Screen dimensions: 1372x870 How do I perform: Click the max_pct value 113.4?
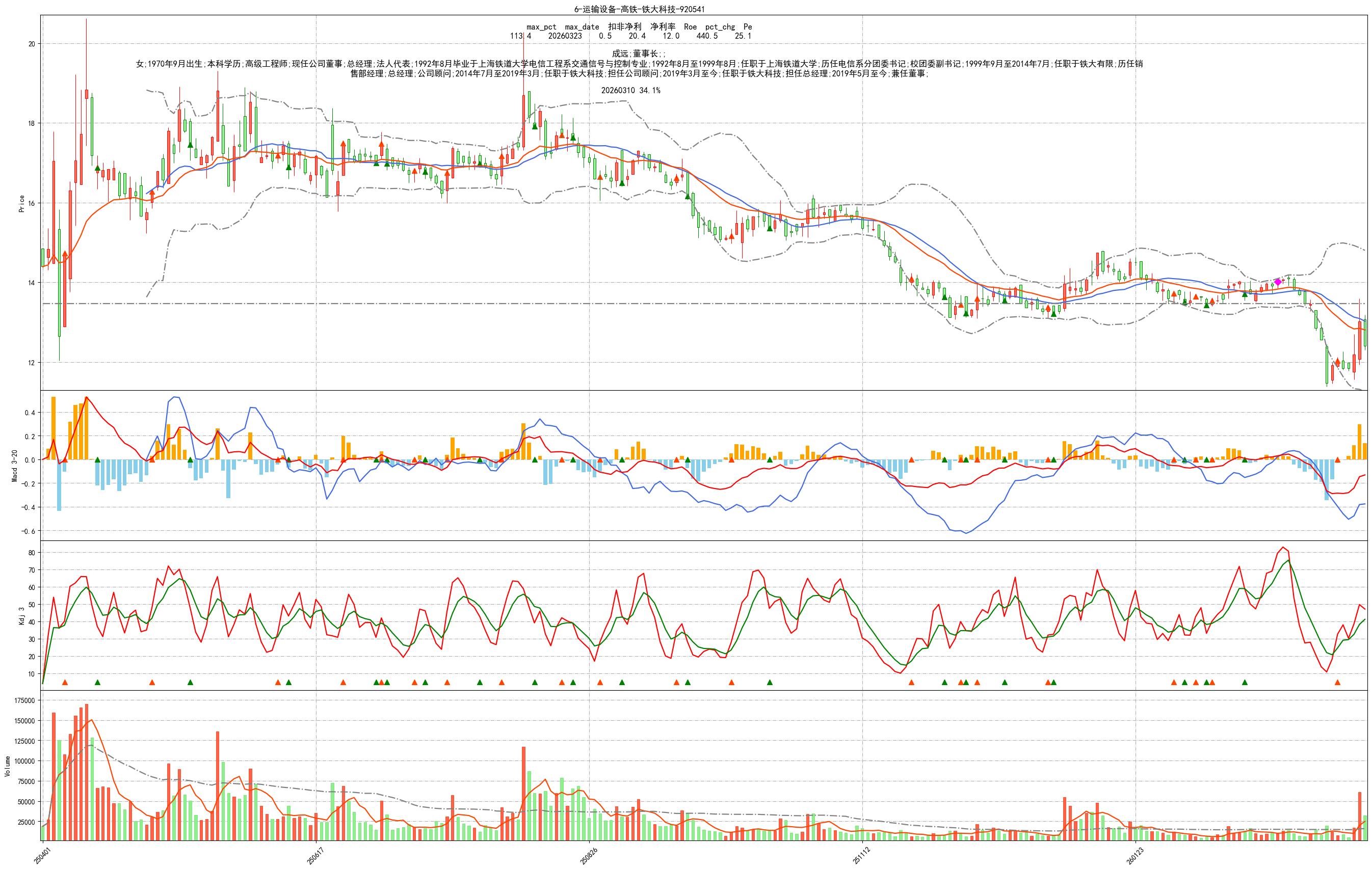coord(520,36)
